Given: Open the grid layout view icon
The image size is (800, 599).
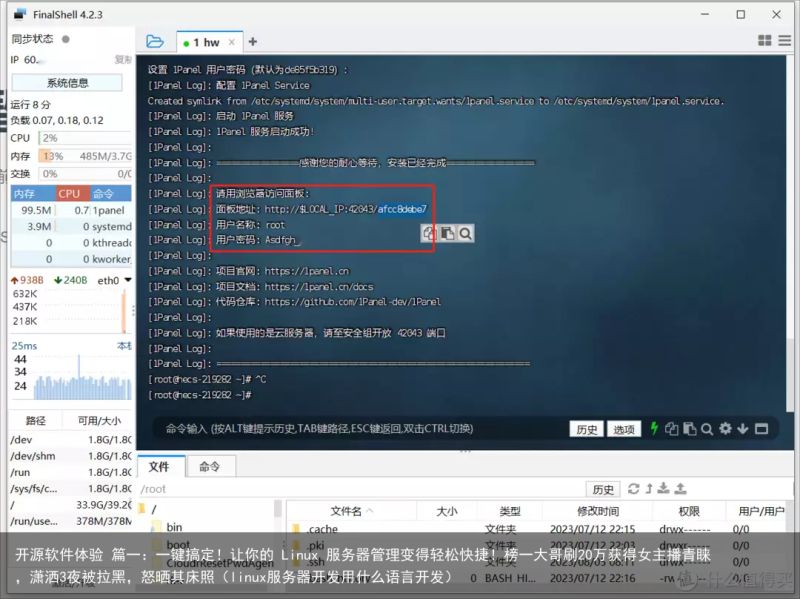Looking at the screenshot, I should (x=765, y=41).
